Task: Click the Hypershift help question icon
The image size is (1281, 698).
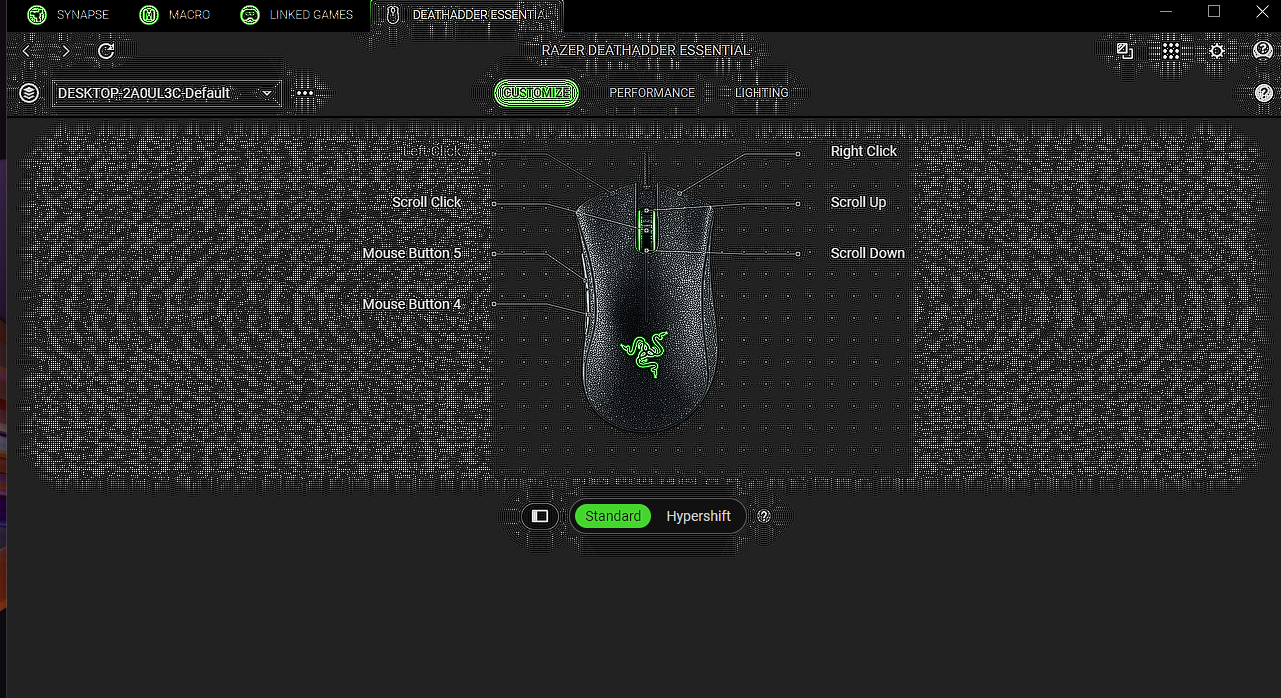Action: (764, 516)
